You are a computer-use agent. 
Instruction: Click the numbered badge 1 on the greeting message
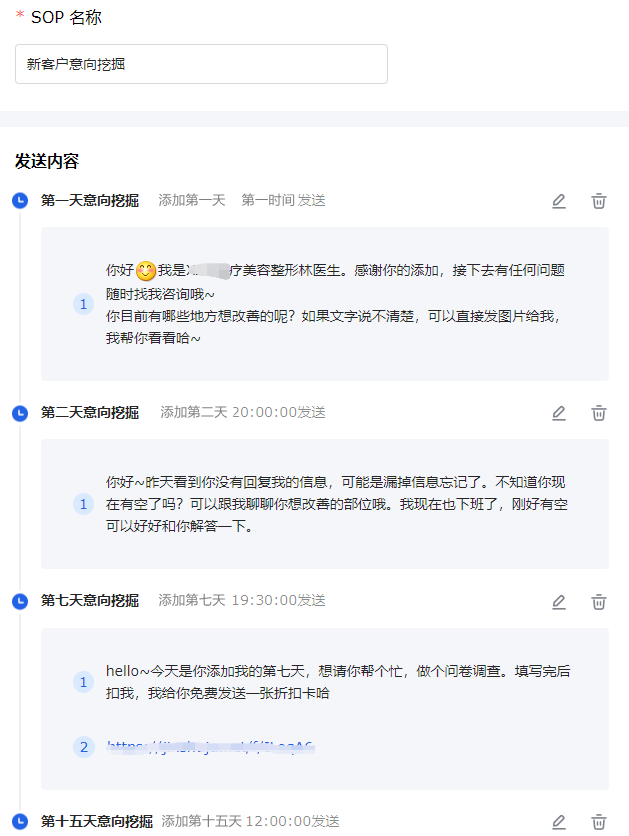[x=83, y=303]
